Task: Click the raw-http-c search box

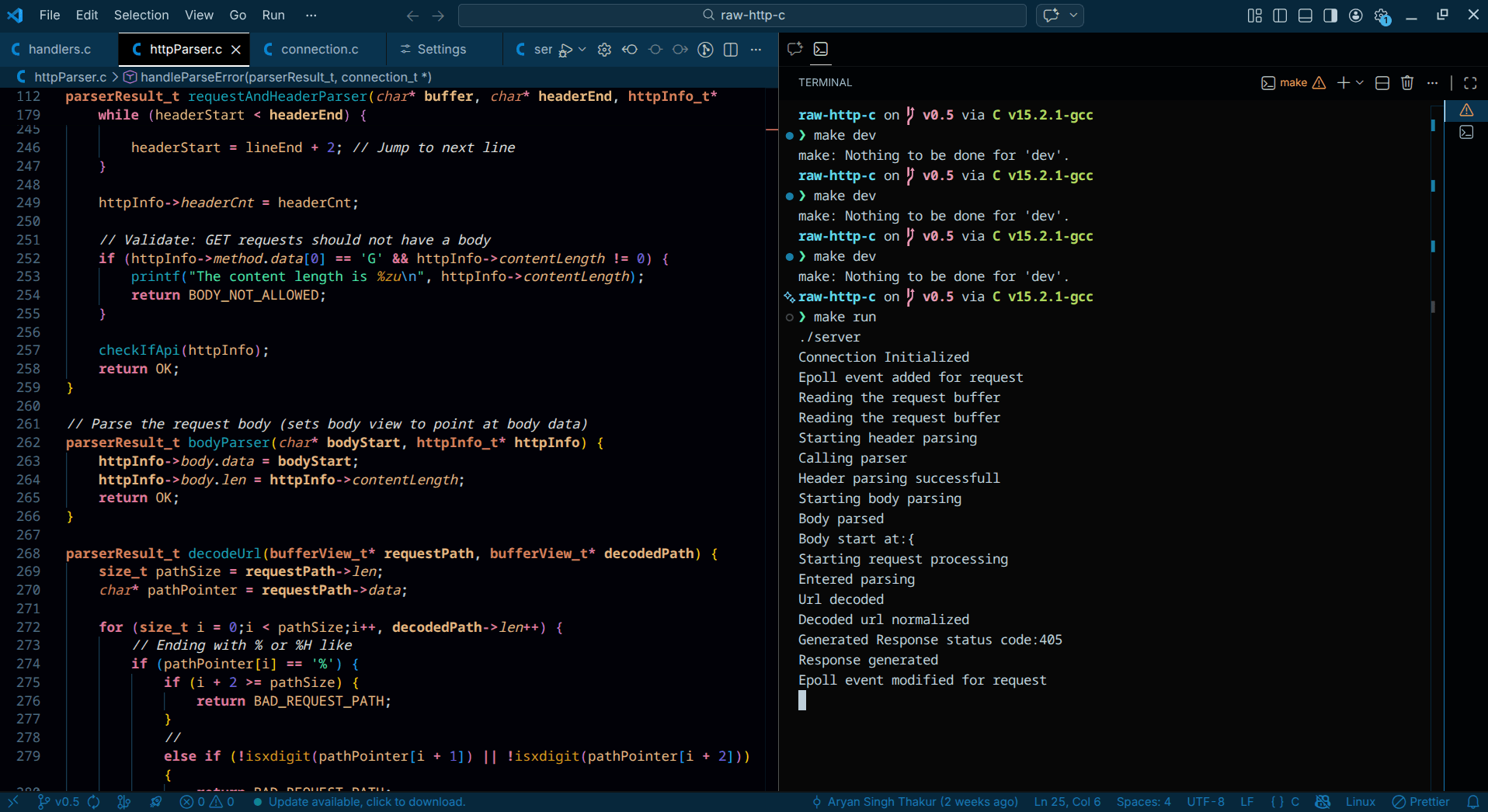Action: point(742,16)
